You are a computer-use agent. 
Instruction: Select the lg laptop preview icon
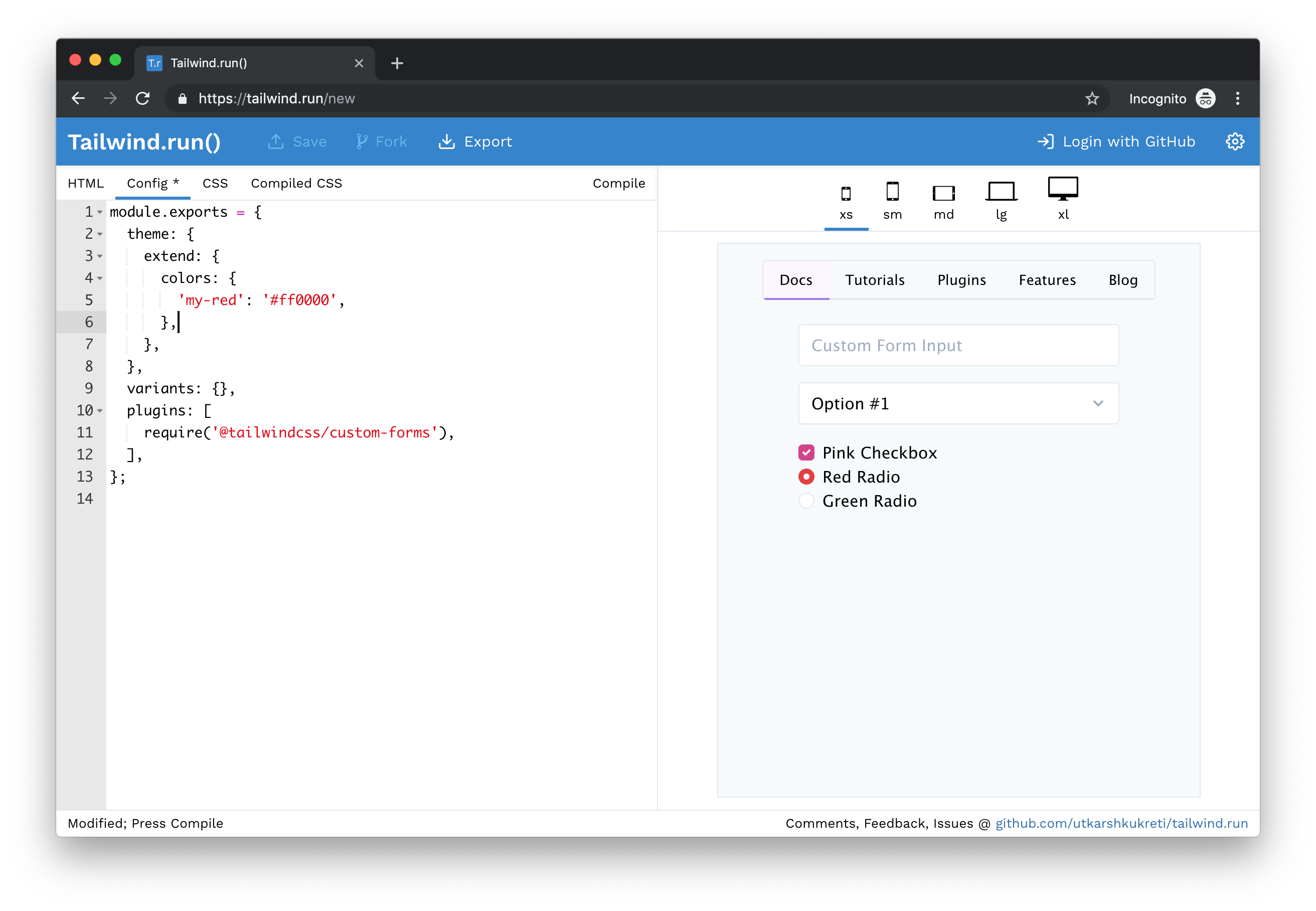(x=1001, y=192)
